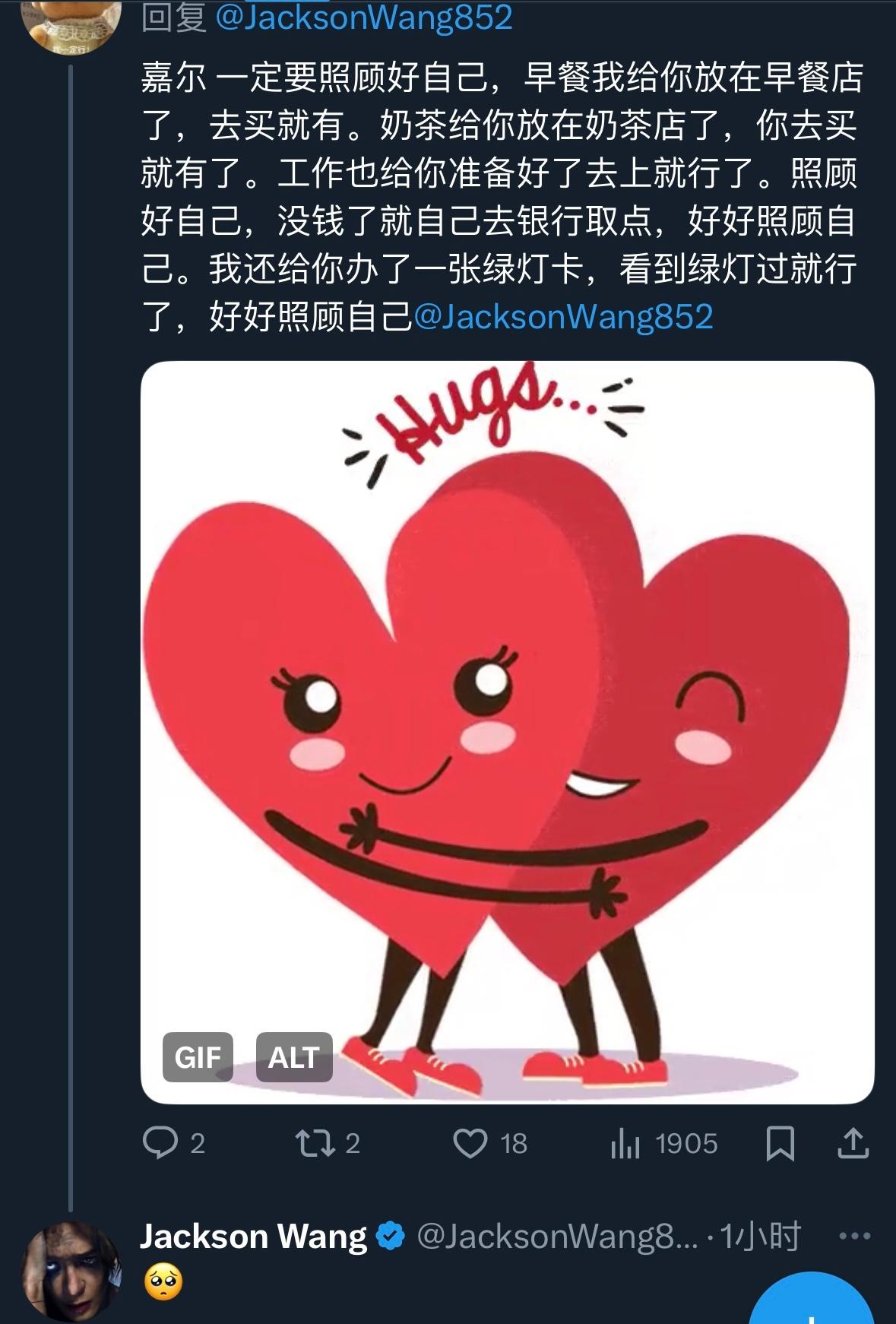Open @JacksonWang852 mention at end of tweet
Screen dimensions: 896x1324
pyautogui.click(x=563, y=316)
